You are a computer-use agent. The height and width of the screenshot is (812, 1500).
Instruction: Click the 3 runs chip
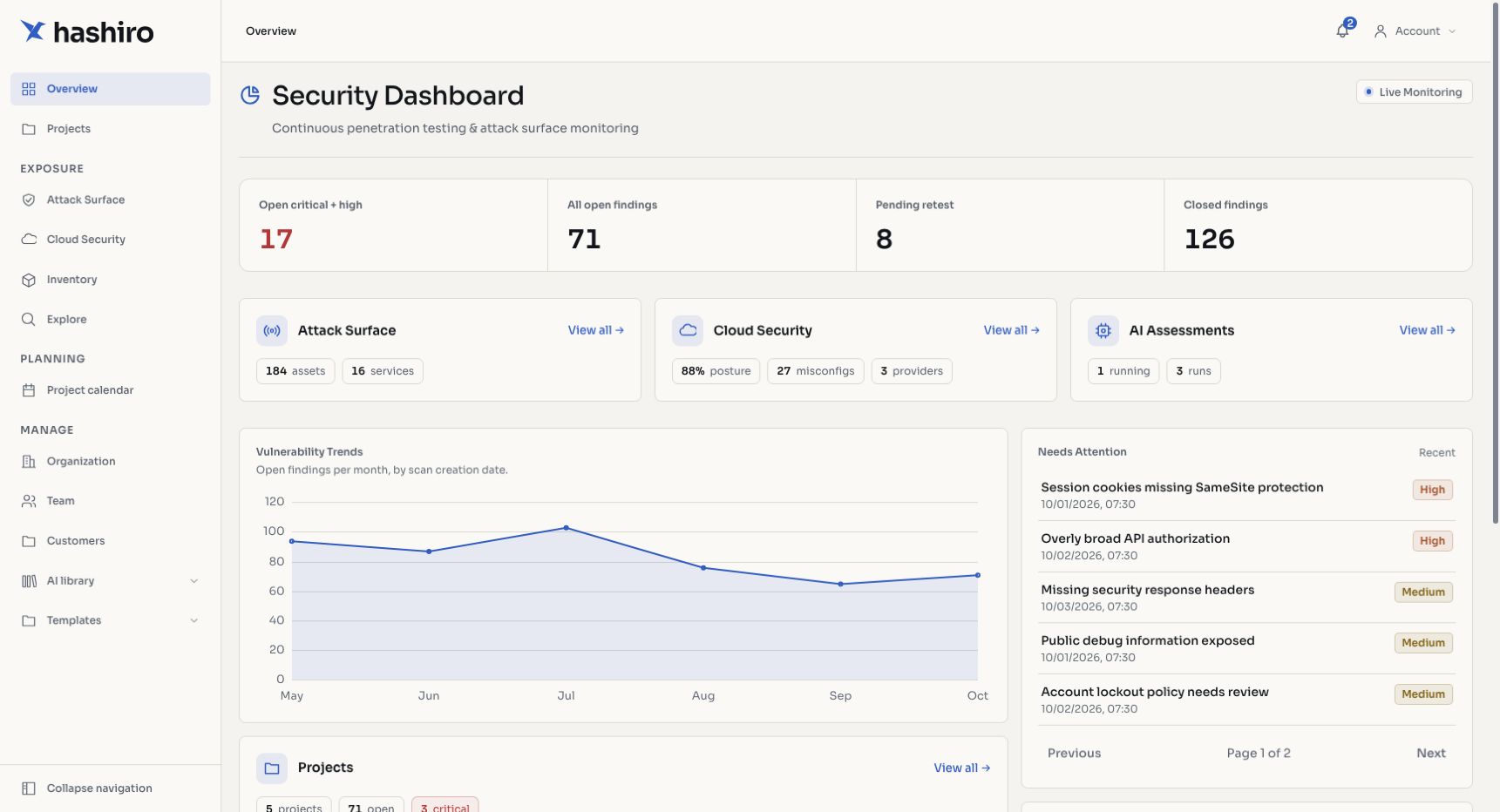pyautogui.click(x=1194, y=371)
